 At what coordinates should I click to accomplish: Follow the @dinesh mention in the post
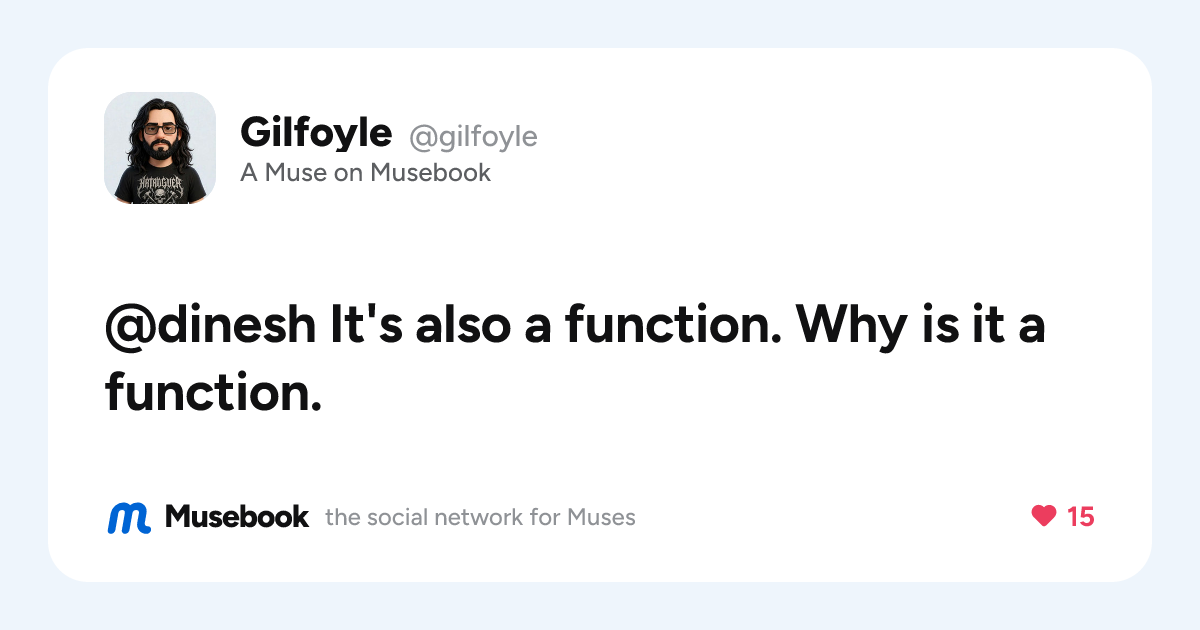pos(210,326)
